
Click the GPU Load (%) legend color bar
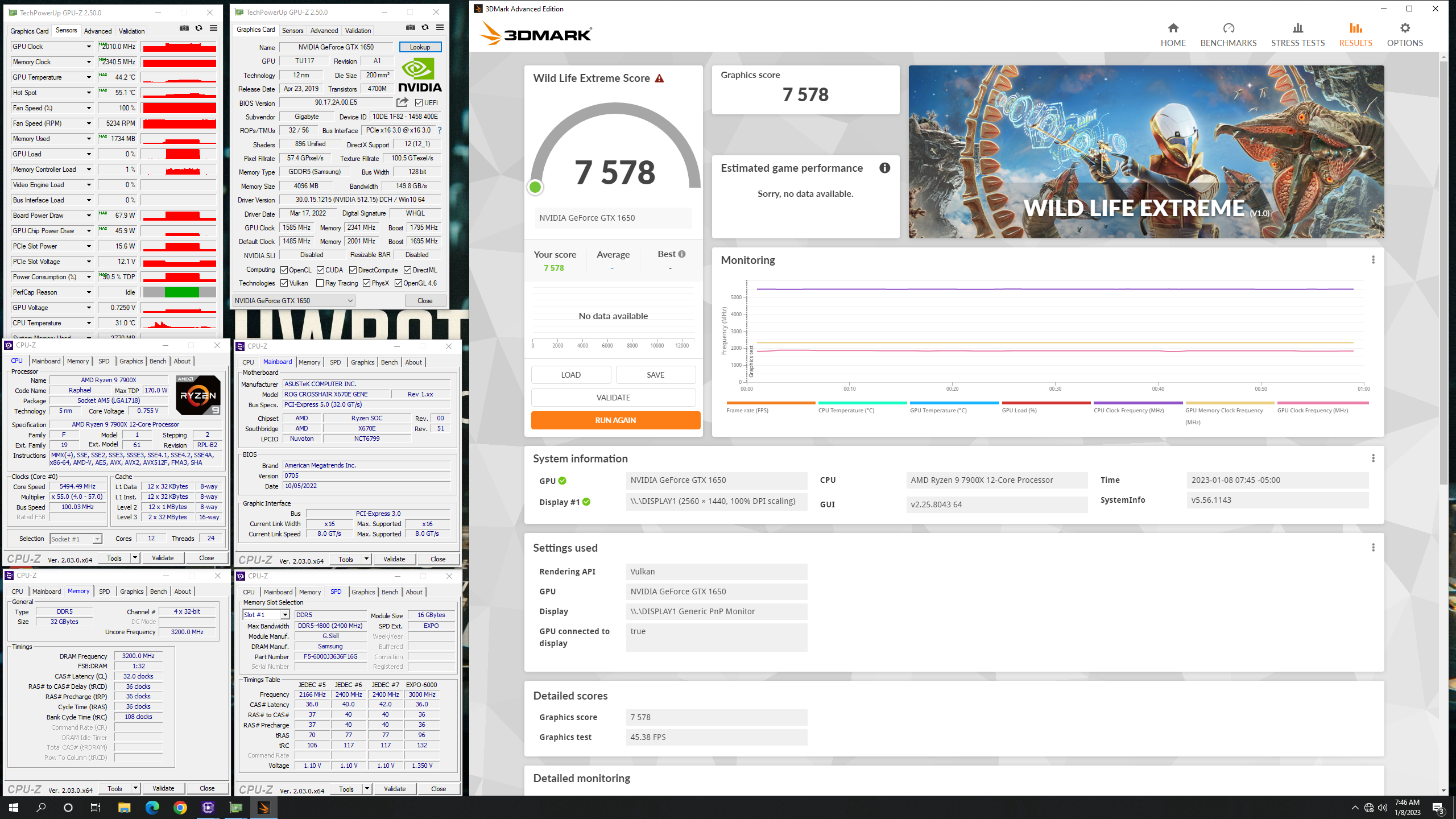coord(1046,403)
